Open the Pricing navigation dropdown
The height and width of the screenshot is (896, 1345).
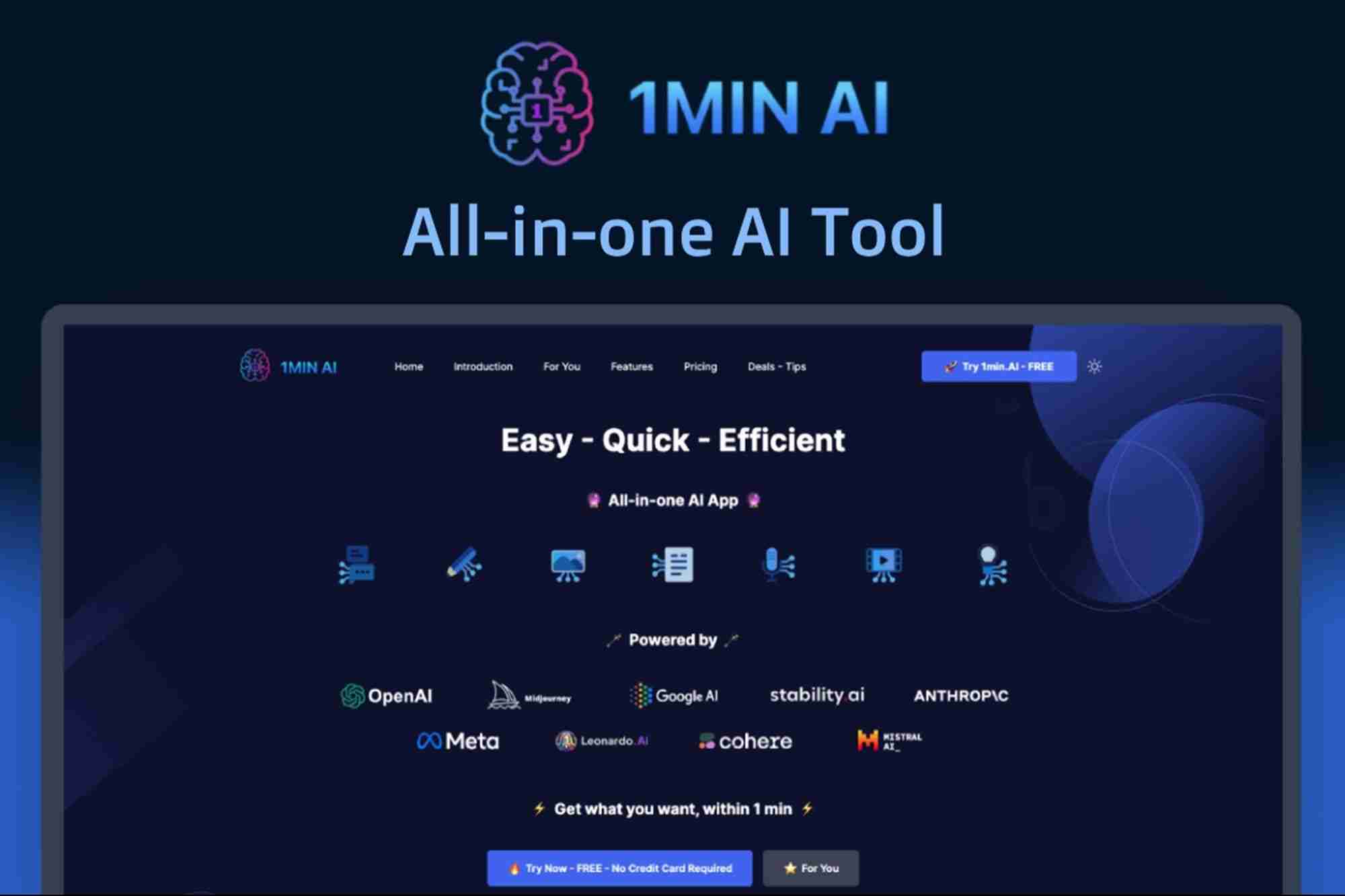(x=700, y=366)
